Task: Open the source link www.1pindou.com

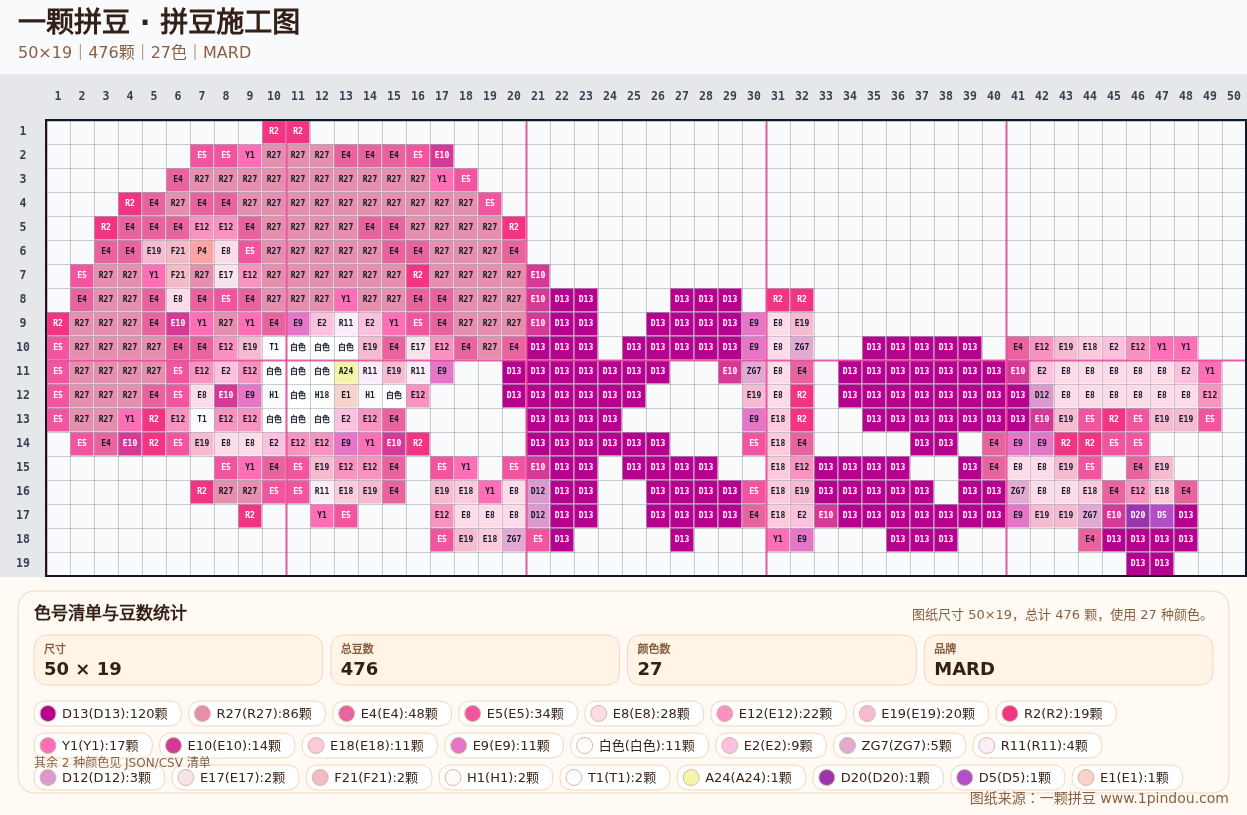Action: 1164,798
